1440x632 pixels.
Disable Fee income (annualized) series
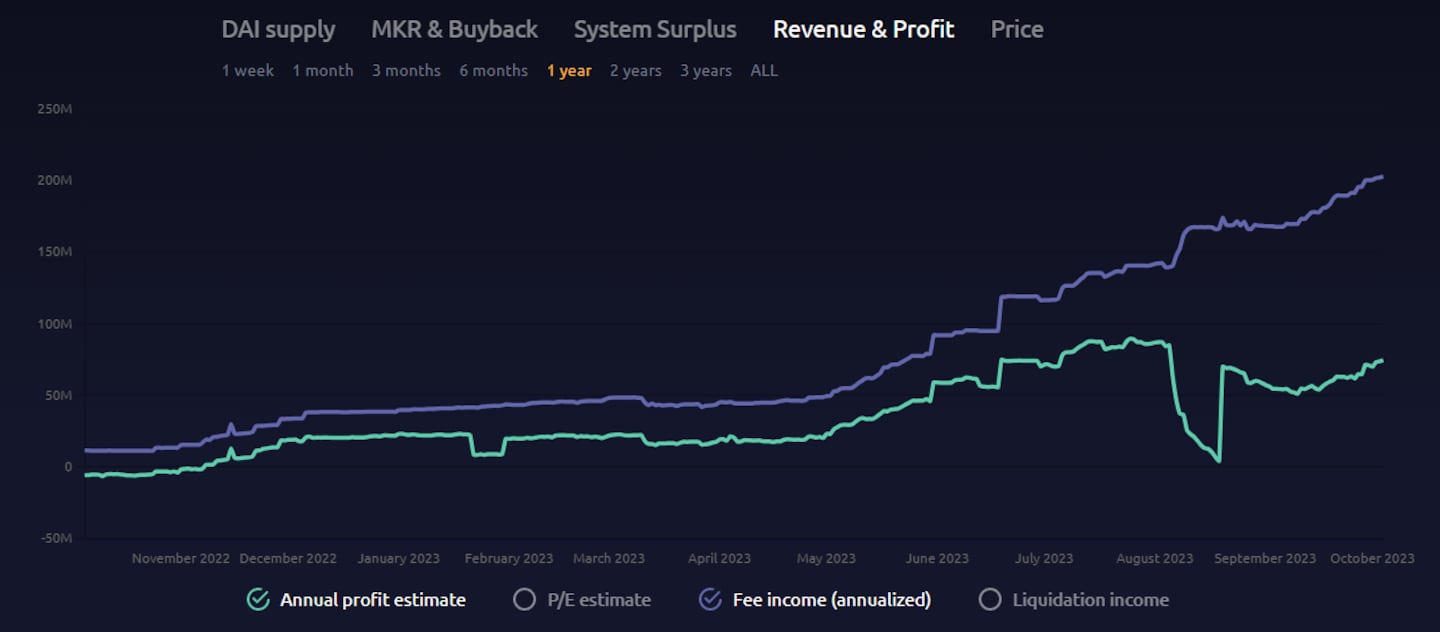coord(815,600)
